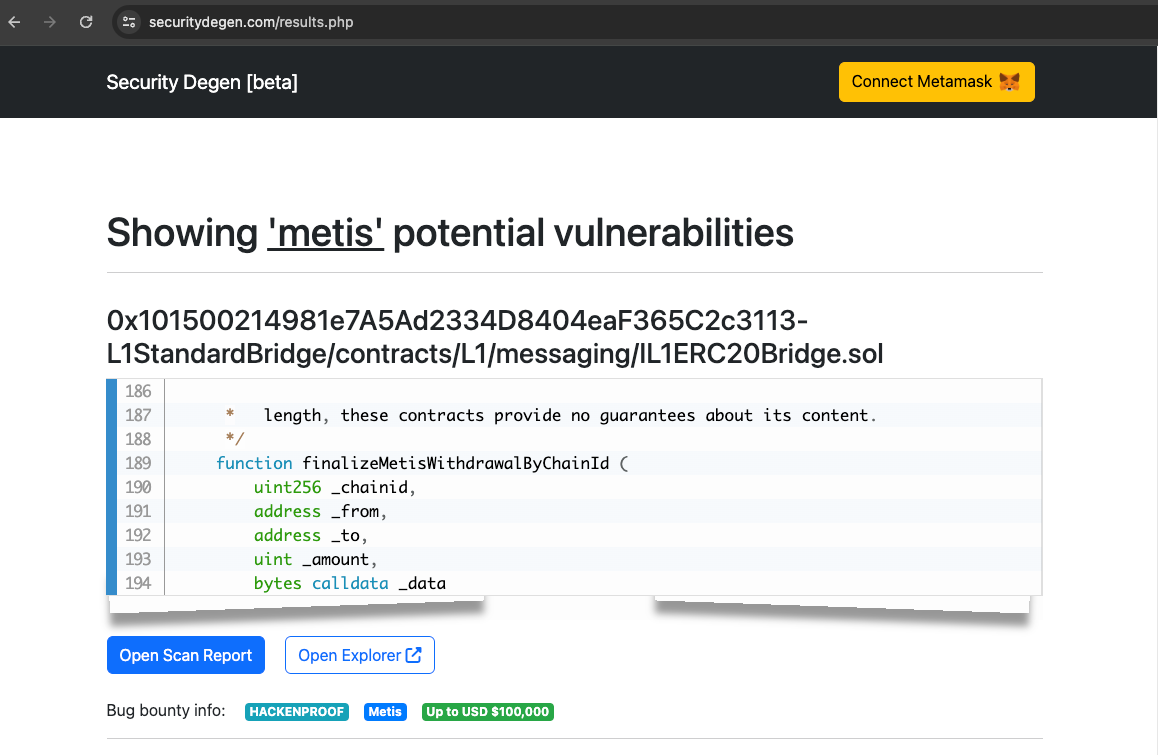Click the browser back navigation arrow
1158x755 pixels.
(14, 21)
